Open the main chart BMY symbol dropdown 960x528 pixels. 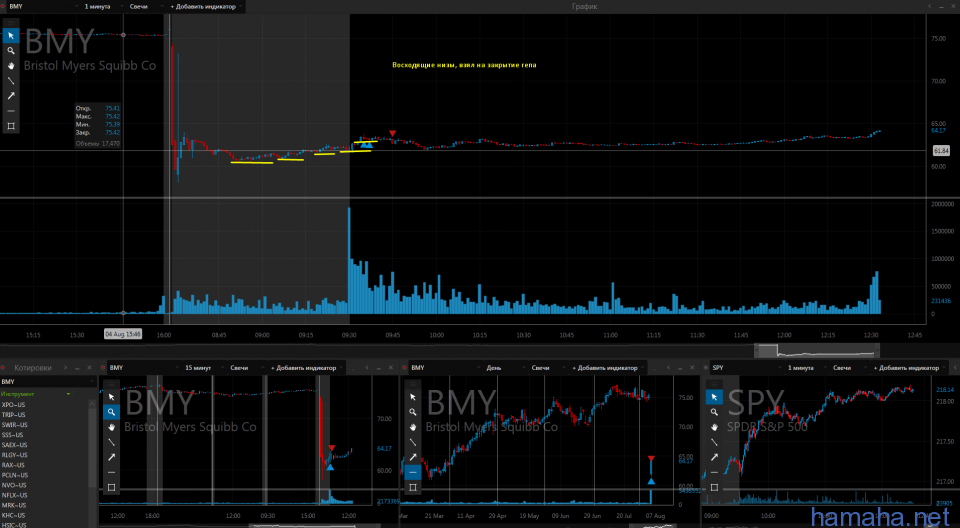click(43, 7)
